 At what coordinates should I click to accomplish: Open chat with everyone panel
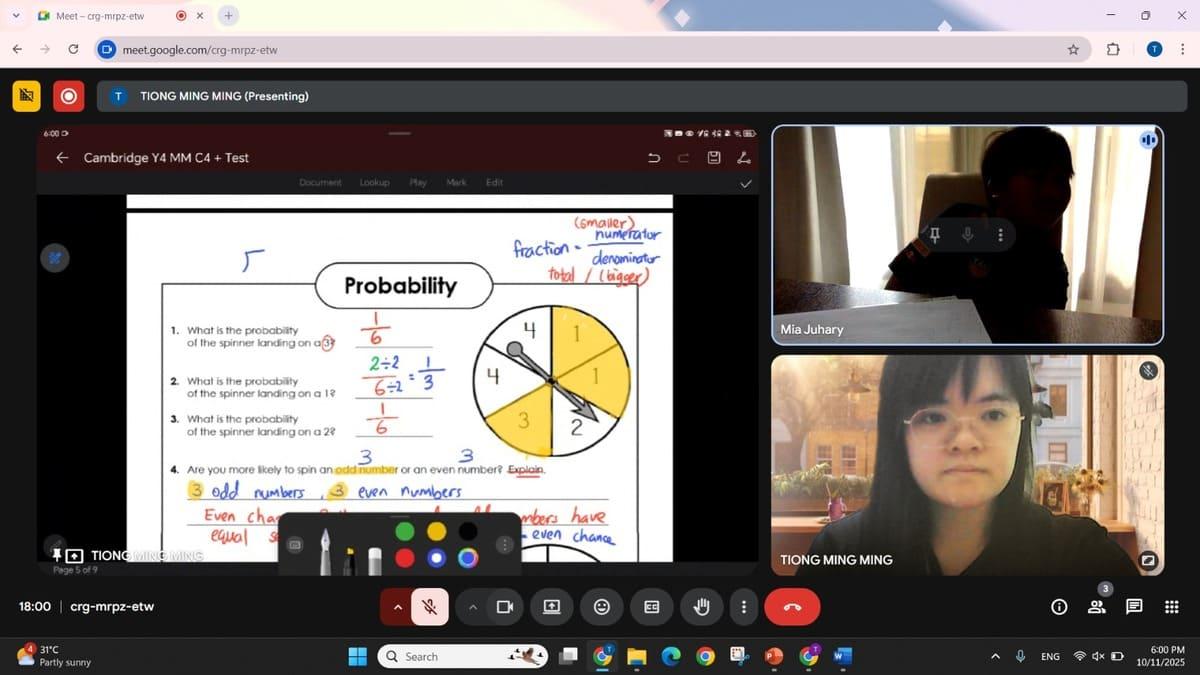tap(1134, 606)
